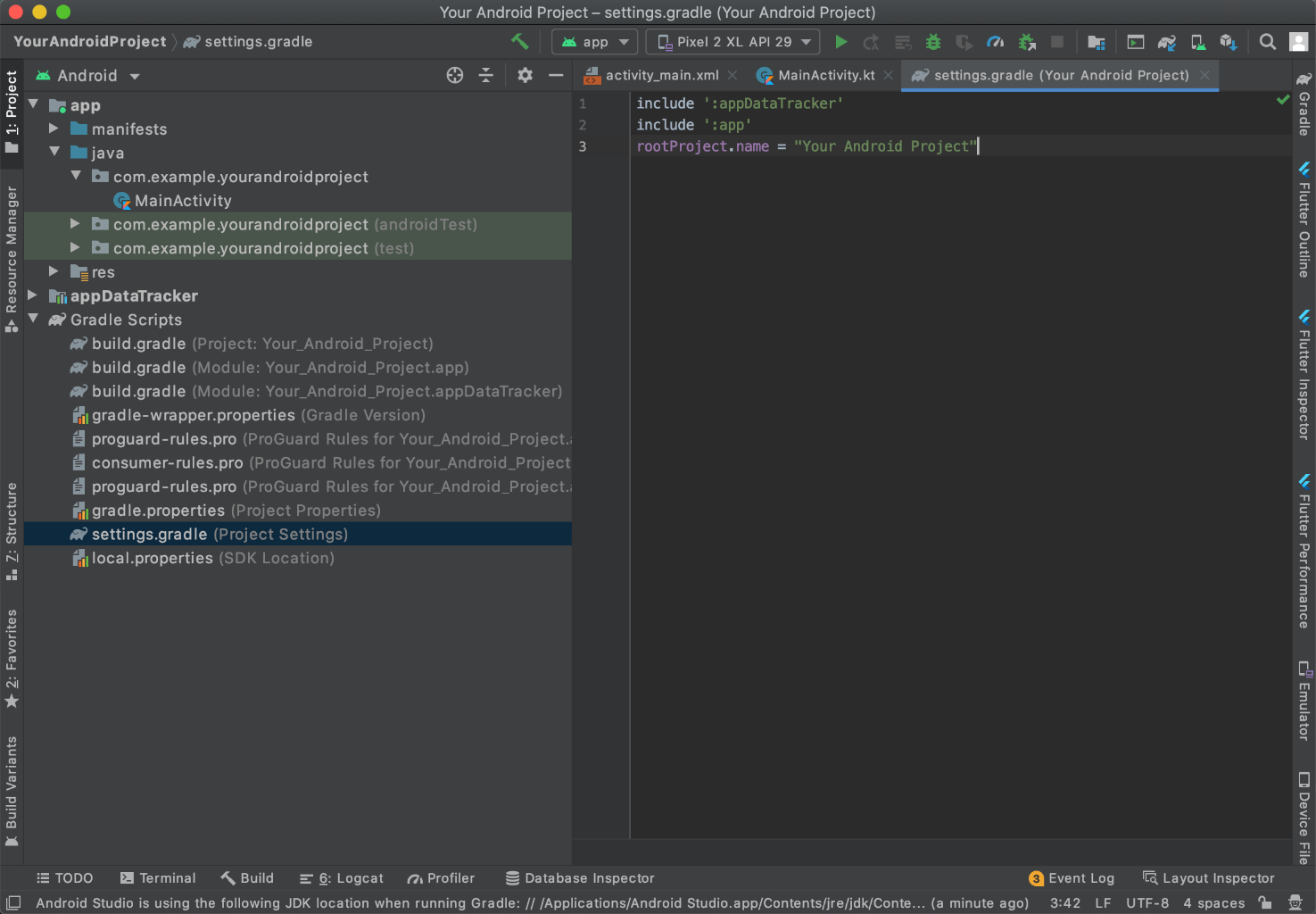Click the Run with Coverage icon
Screen dimensions: 1316x914
(964, 42)
